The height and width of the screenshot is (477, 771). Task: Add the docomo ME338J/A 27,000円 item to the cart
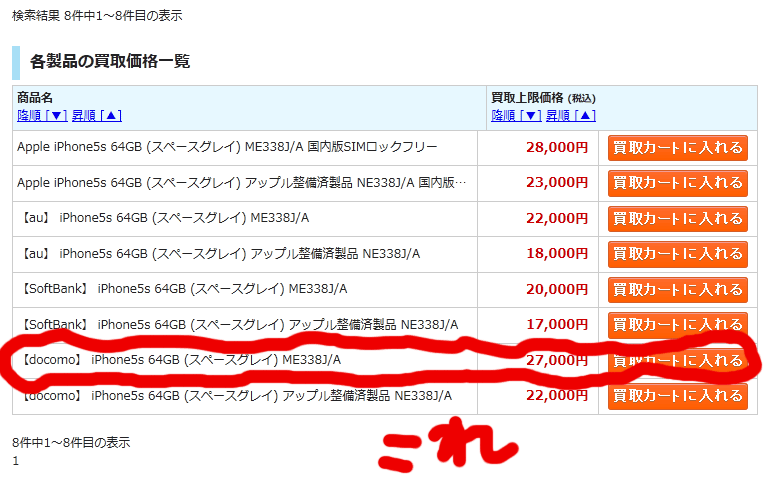coord(678,360)
